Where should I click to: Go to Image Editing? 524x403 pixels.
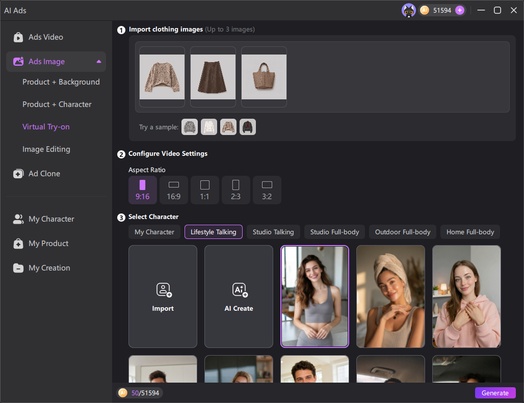point(46,149)
